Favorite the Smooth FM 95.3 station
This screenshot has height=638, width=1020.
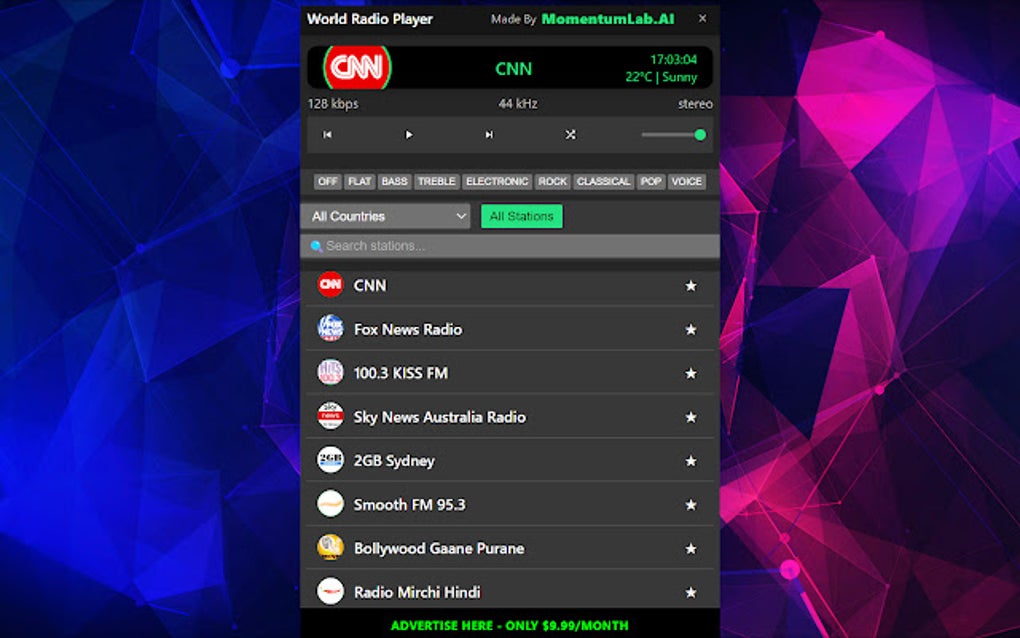point(691,504)
